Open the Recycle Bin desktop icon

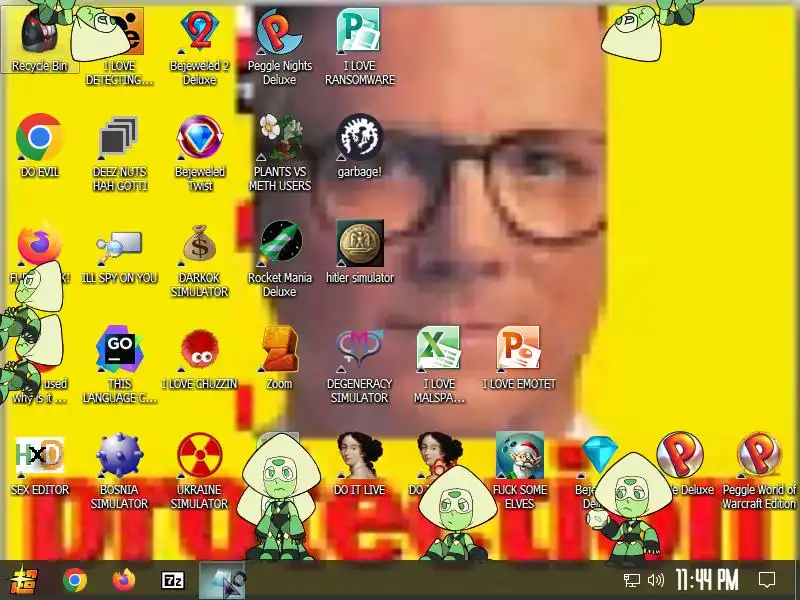pyautogui.click(x=39, y=40)
